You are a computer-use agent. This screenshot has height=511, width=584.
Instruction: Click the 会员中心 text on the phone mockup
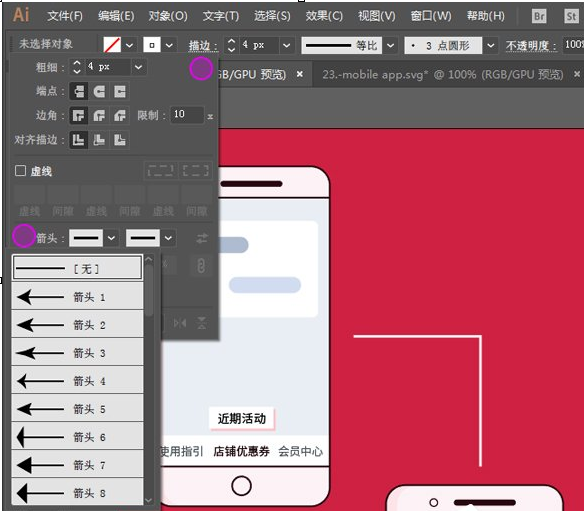(301, 451)
